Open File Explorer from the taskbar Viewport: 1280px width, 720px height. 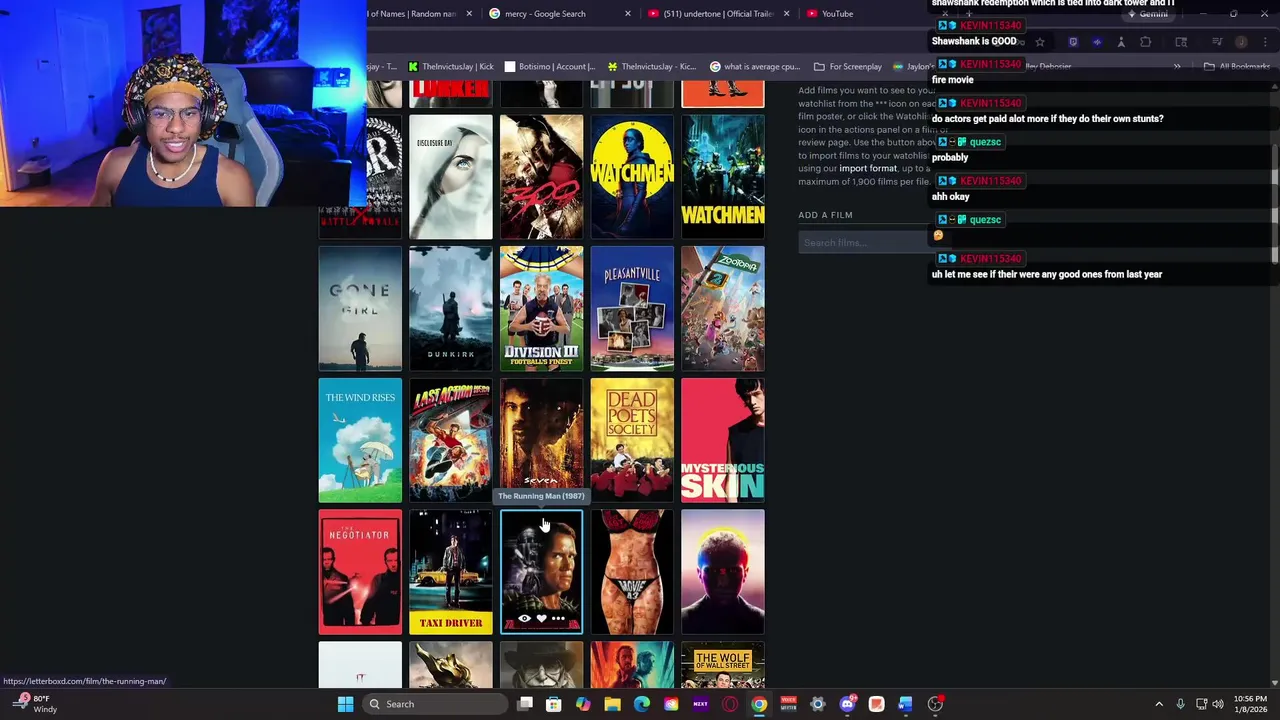[x=612, y=704]
